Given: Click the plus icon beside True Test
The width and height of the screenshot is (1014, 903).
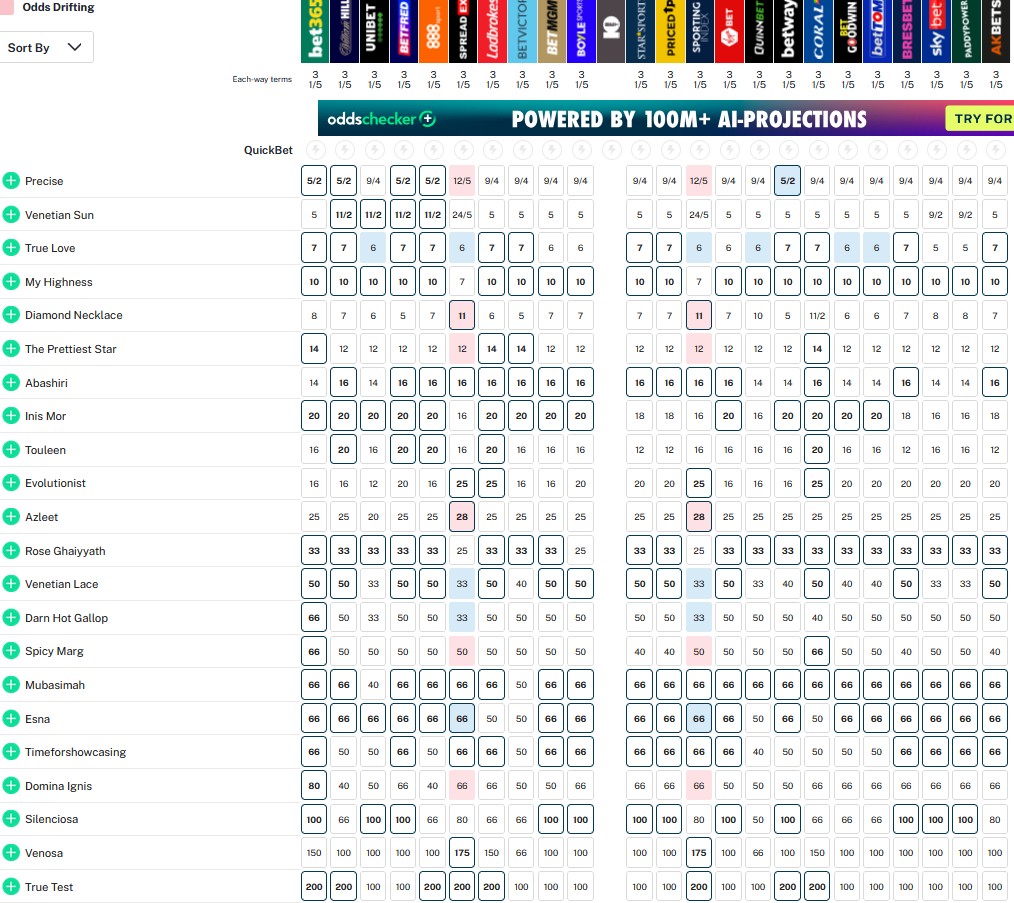Looking at the screenshot, I should (x=11, y=887).
